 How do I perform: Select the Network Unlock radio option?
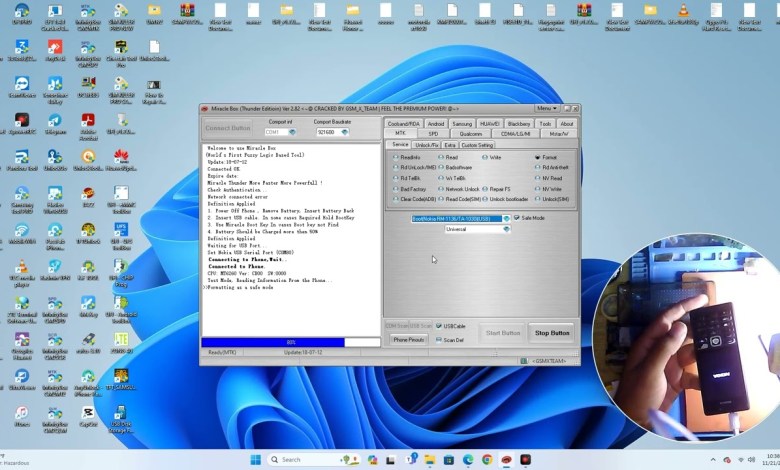click(441, 189)
